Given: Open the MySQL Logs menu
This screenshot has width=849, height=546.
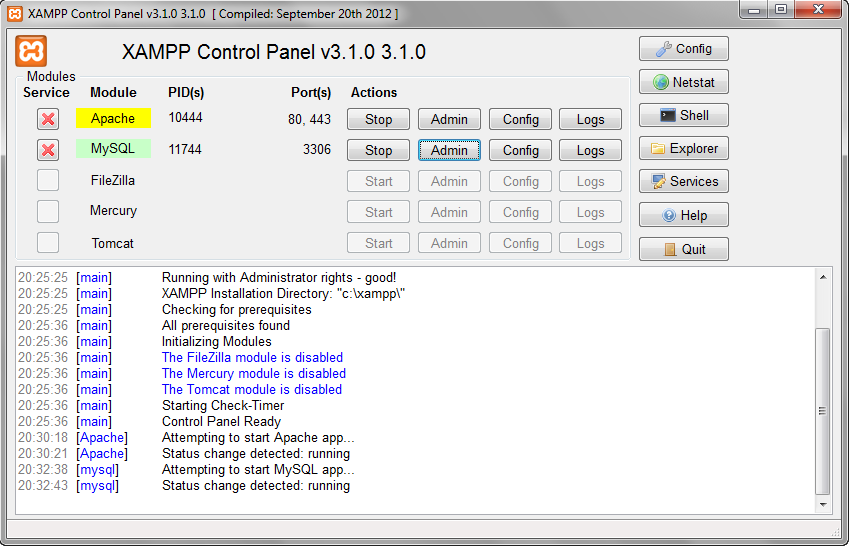Looking at the screenshot, I should pos(590,150).
